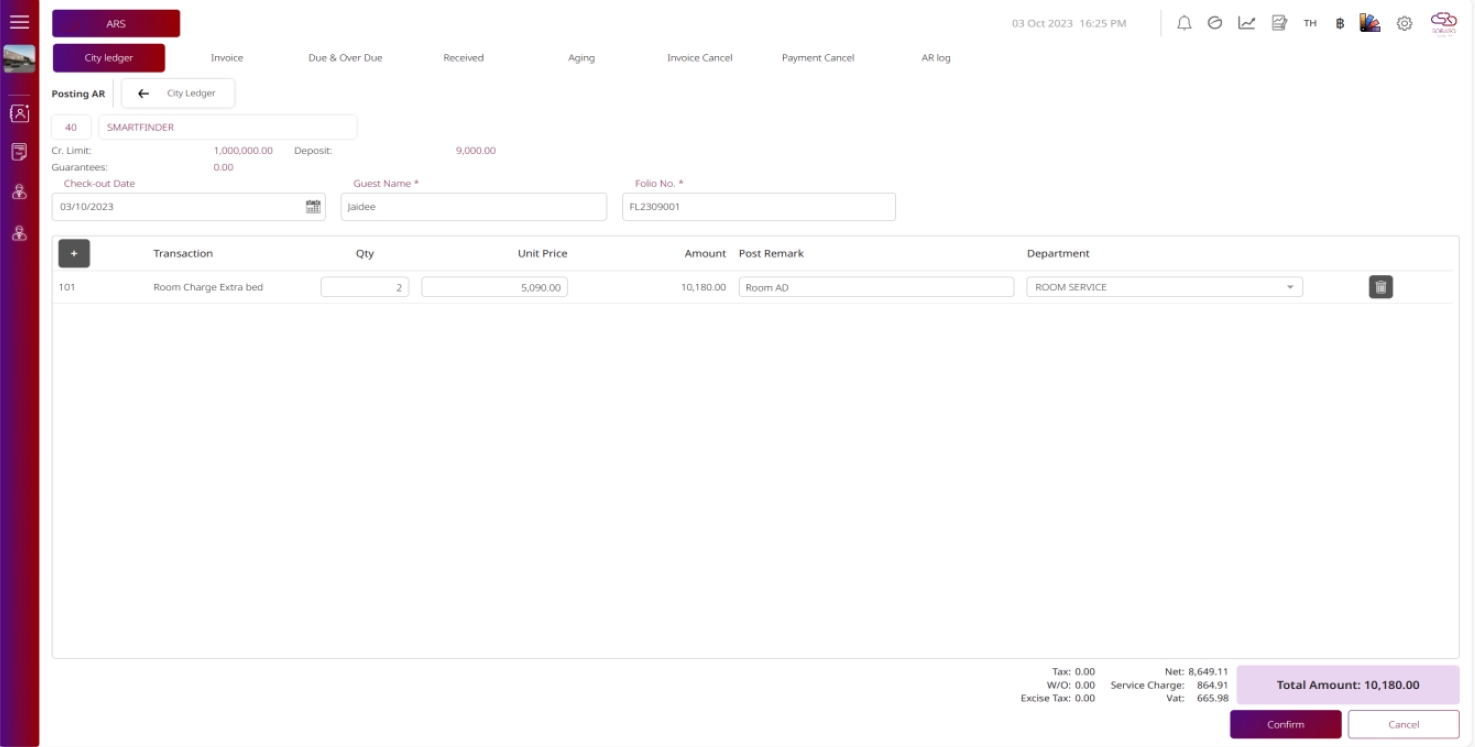
Task: Switch language with the TH selector
Action: pyautogui.click(x=1310, y=23)
